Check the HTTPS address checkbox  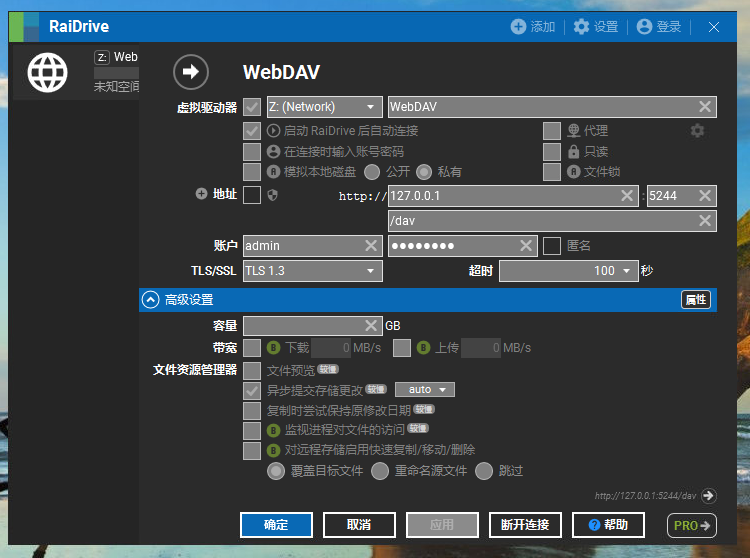[x=252, y=195]
